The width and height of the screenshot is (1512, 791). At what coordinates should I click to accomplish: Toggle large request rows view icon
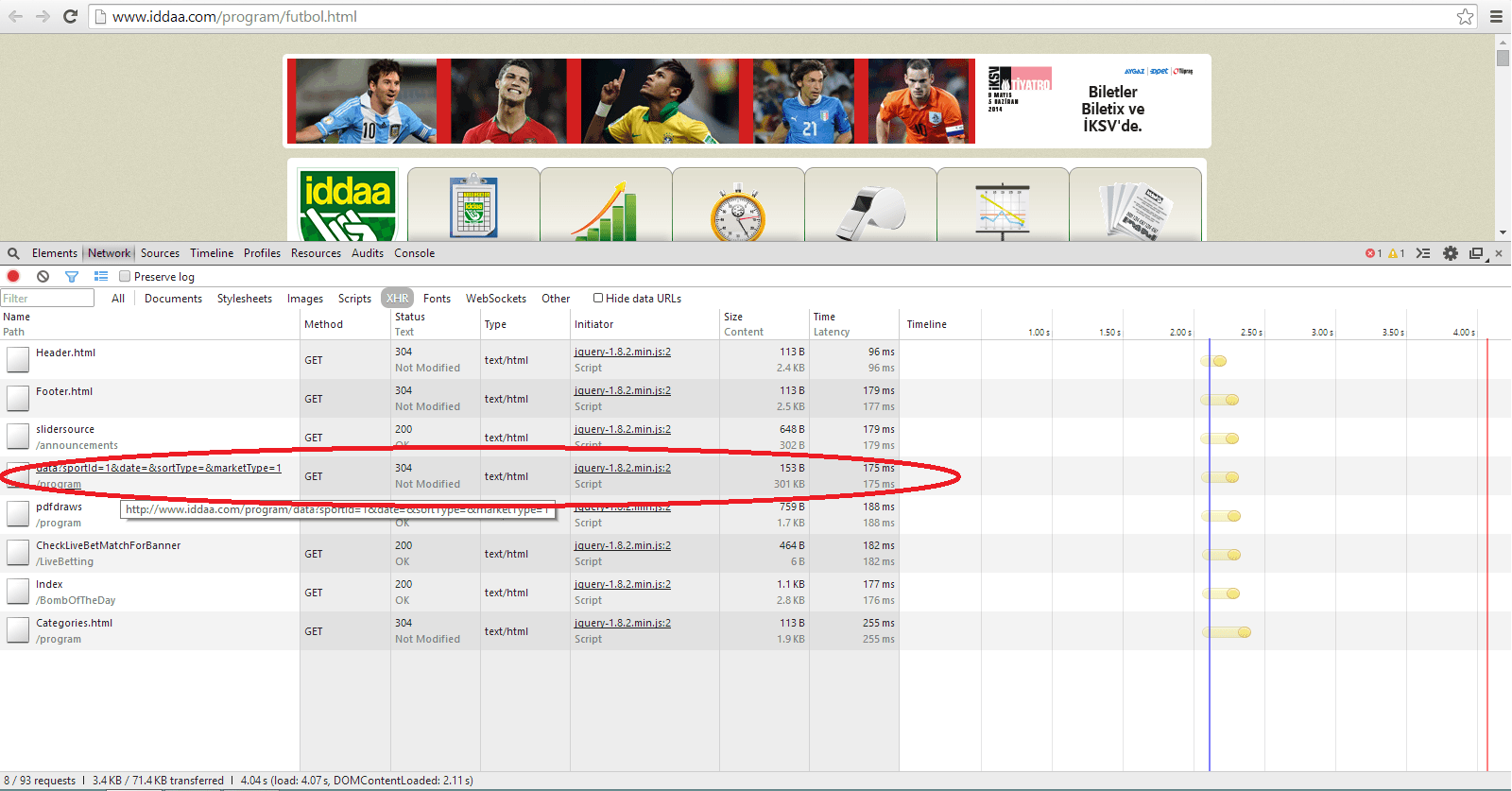101,276
